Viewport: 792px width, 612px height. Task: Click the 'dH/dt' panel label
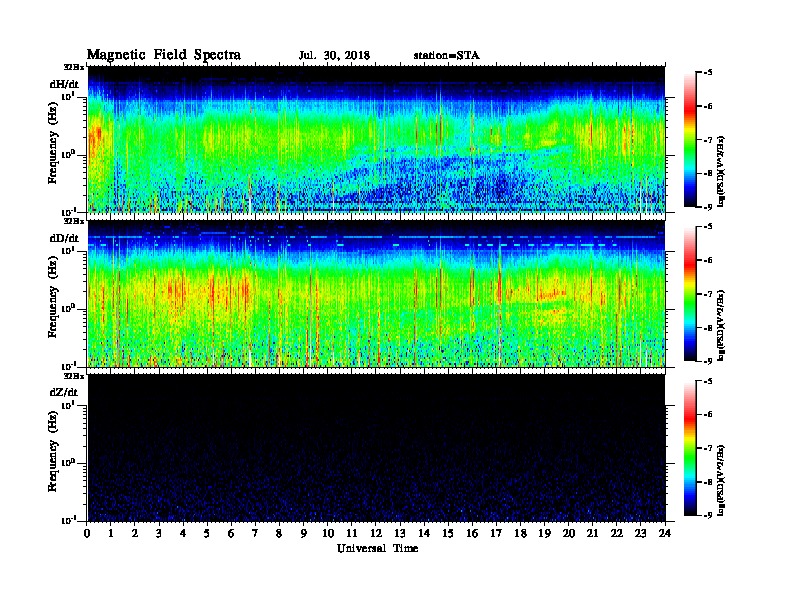tap(64, 84)
